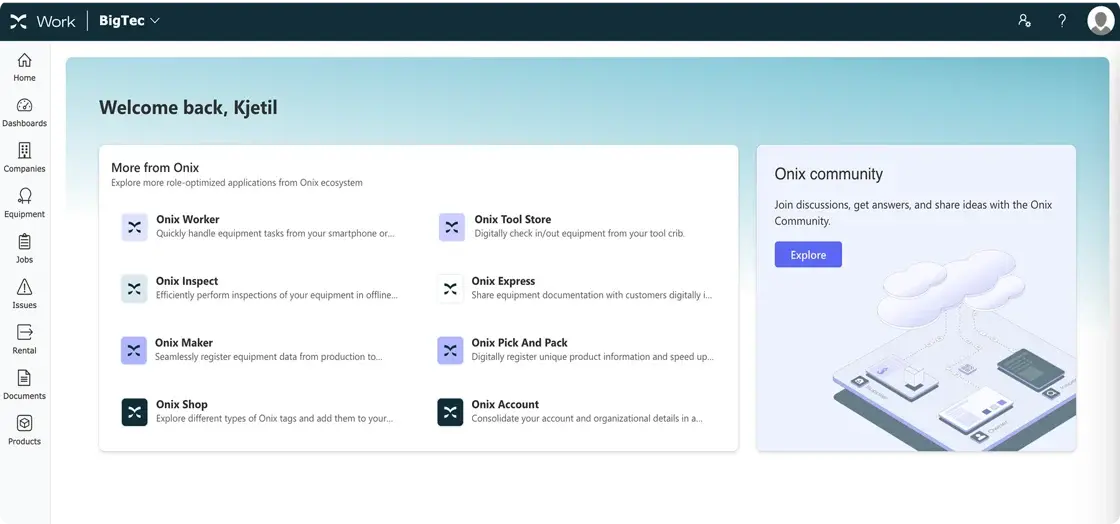This screenshot has height=524, width=1120.
Task: Click the Onix Pick And Pack icon
Action: tap(450, 351)
